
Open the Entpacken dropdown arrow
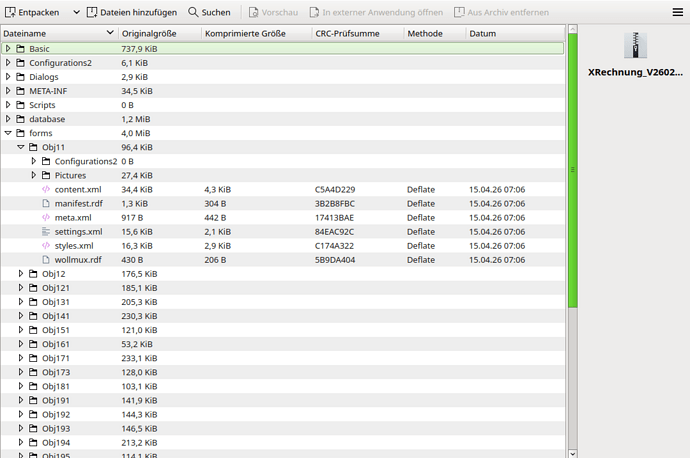[76, 12]
